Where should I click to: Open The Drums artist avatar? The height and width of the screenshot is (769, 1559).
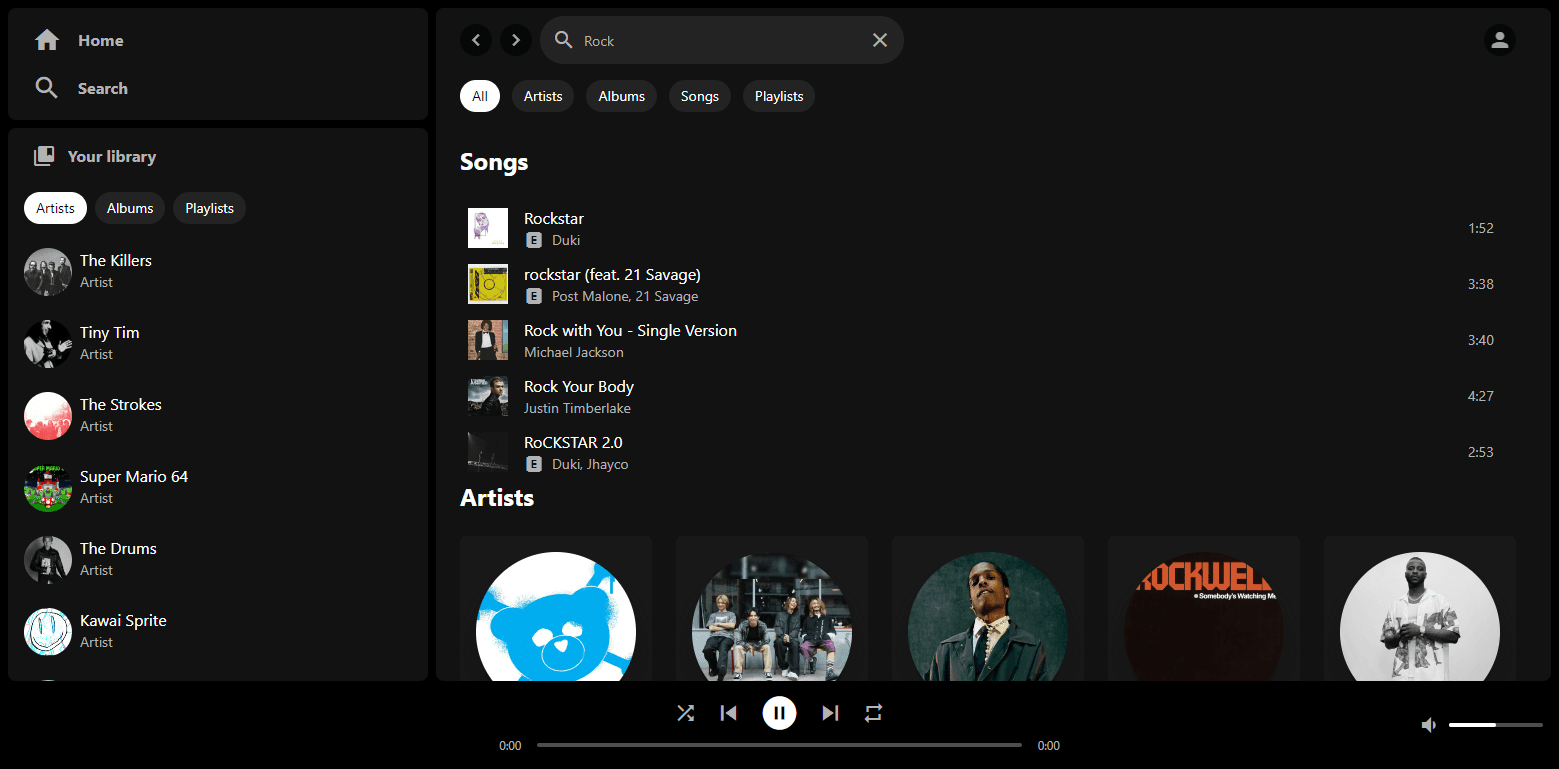pos(48,560)
